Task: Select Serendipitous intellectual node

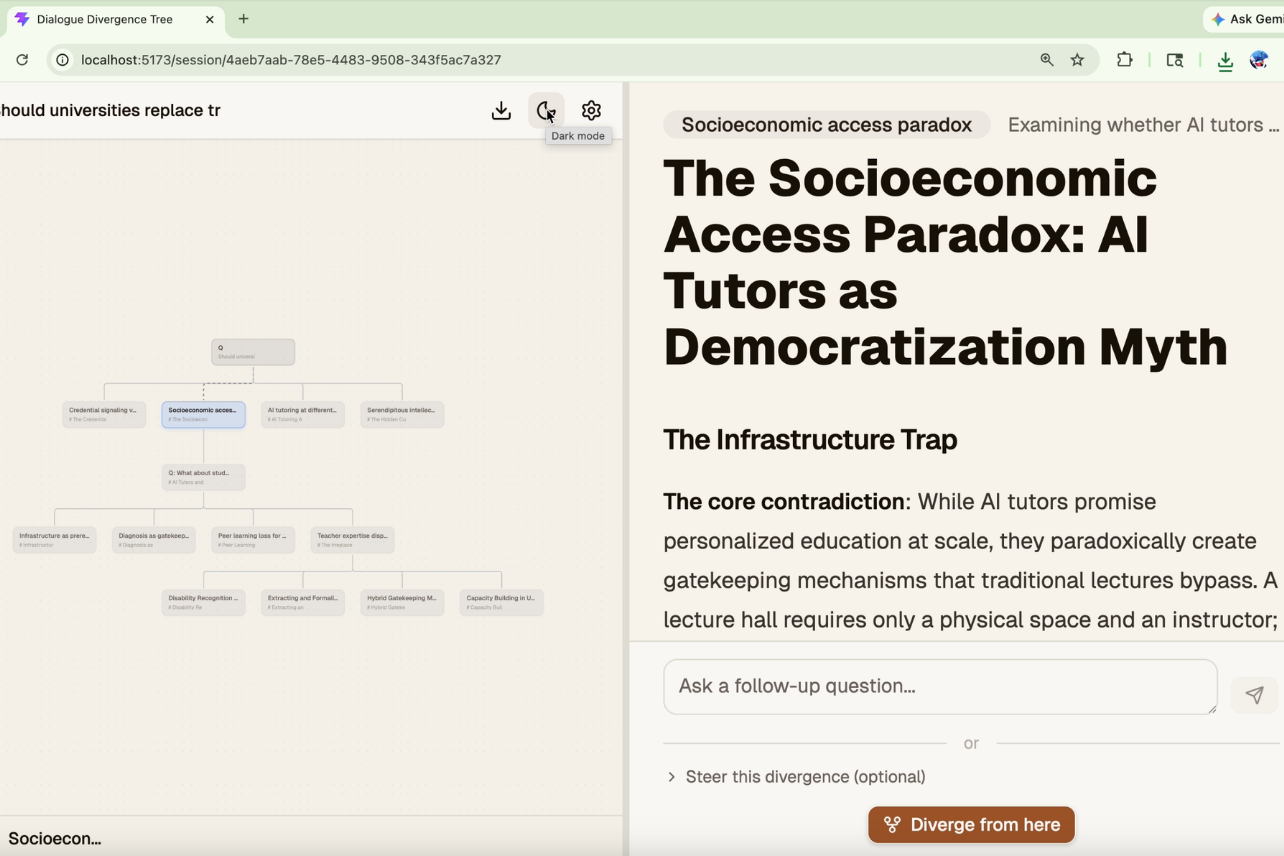Action: (402, 414)
